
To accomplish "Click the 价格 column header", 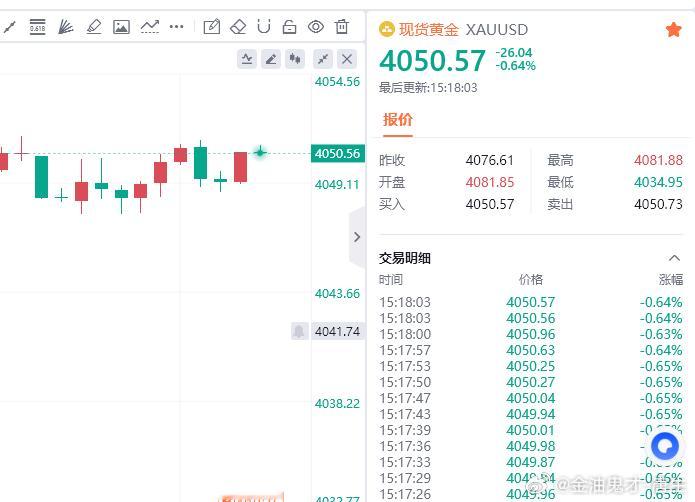I will point(531,280).
